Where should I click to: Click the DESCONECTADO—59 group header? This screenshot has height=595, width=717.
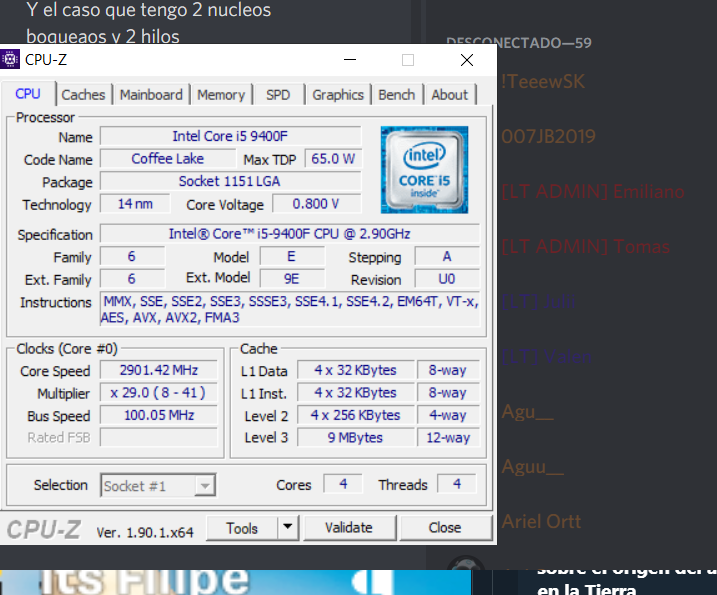[519, 42]
